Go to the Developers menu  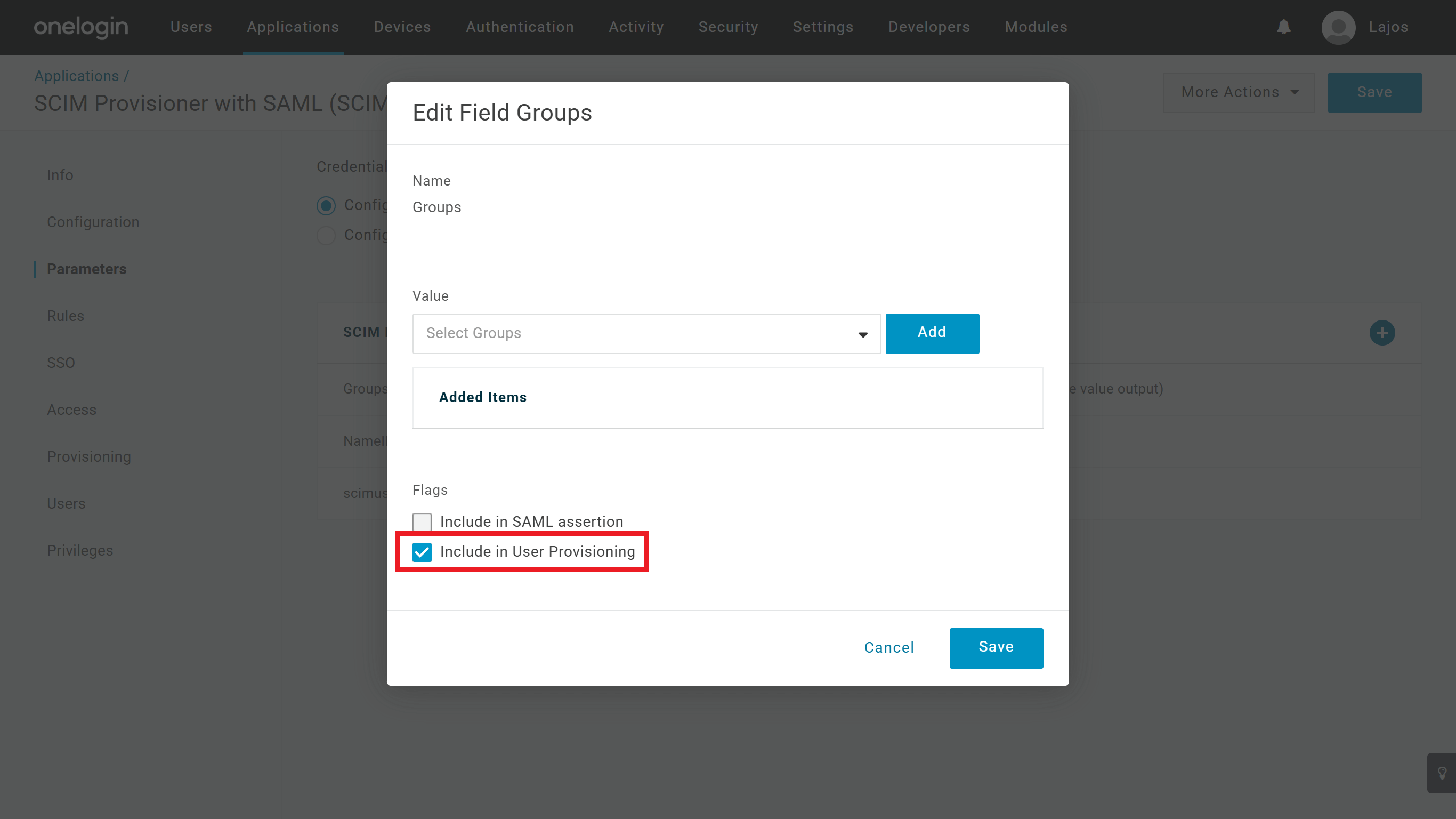tap(928, 27)
